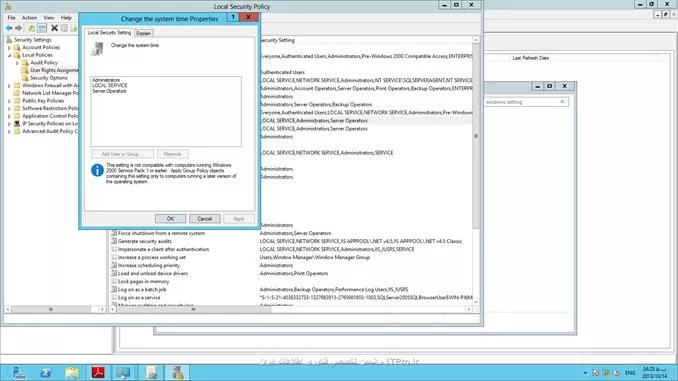Click the Back arrow toolbar icon
Viewport: 678px width, 381px height.
[x=9, y=28]
